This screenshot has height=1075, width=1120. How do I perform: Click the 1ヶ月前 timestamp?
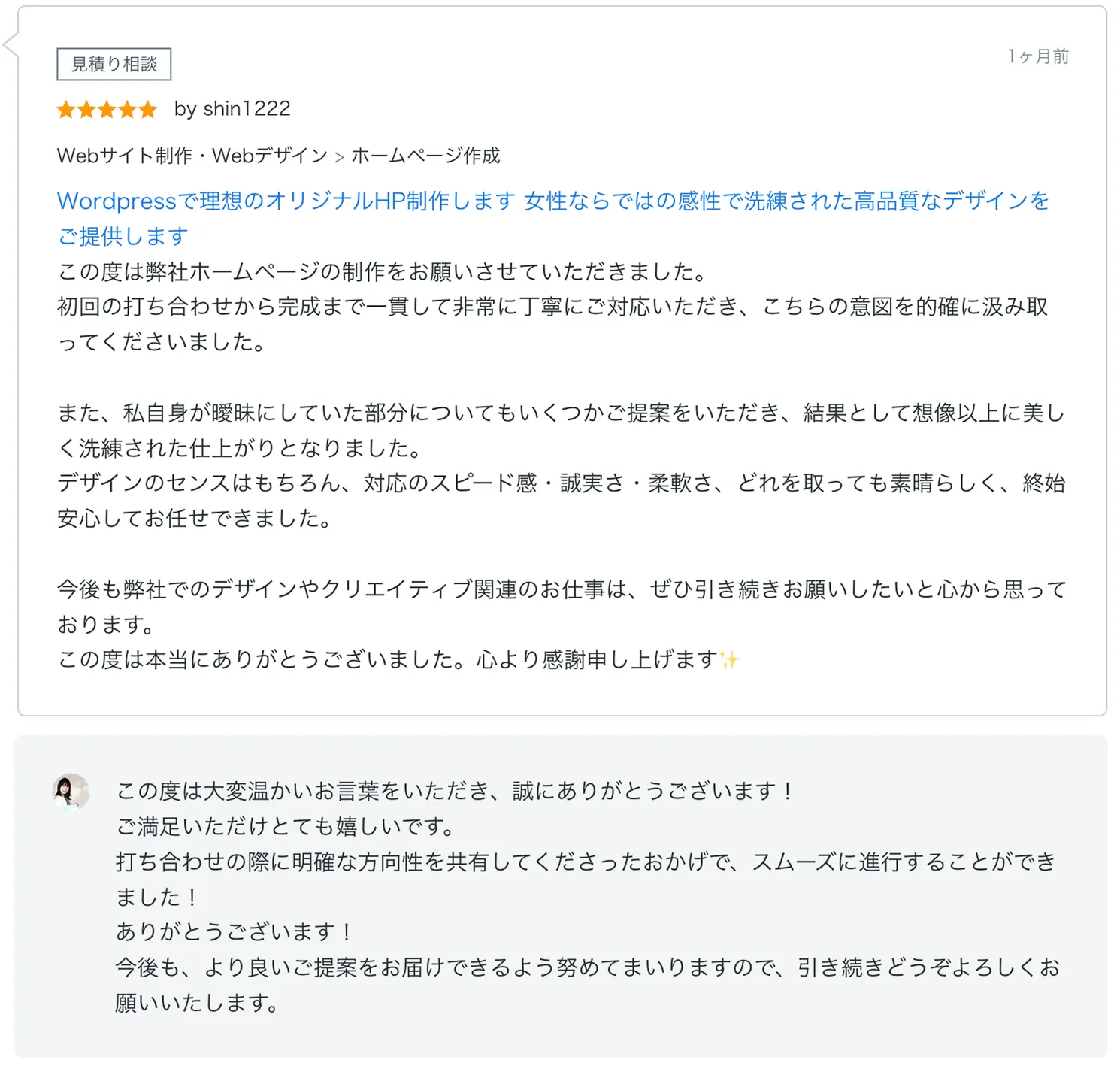click(x=1038, y=56)
